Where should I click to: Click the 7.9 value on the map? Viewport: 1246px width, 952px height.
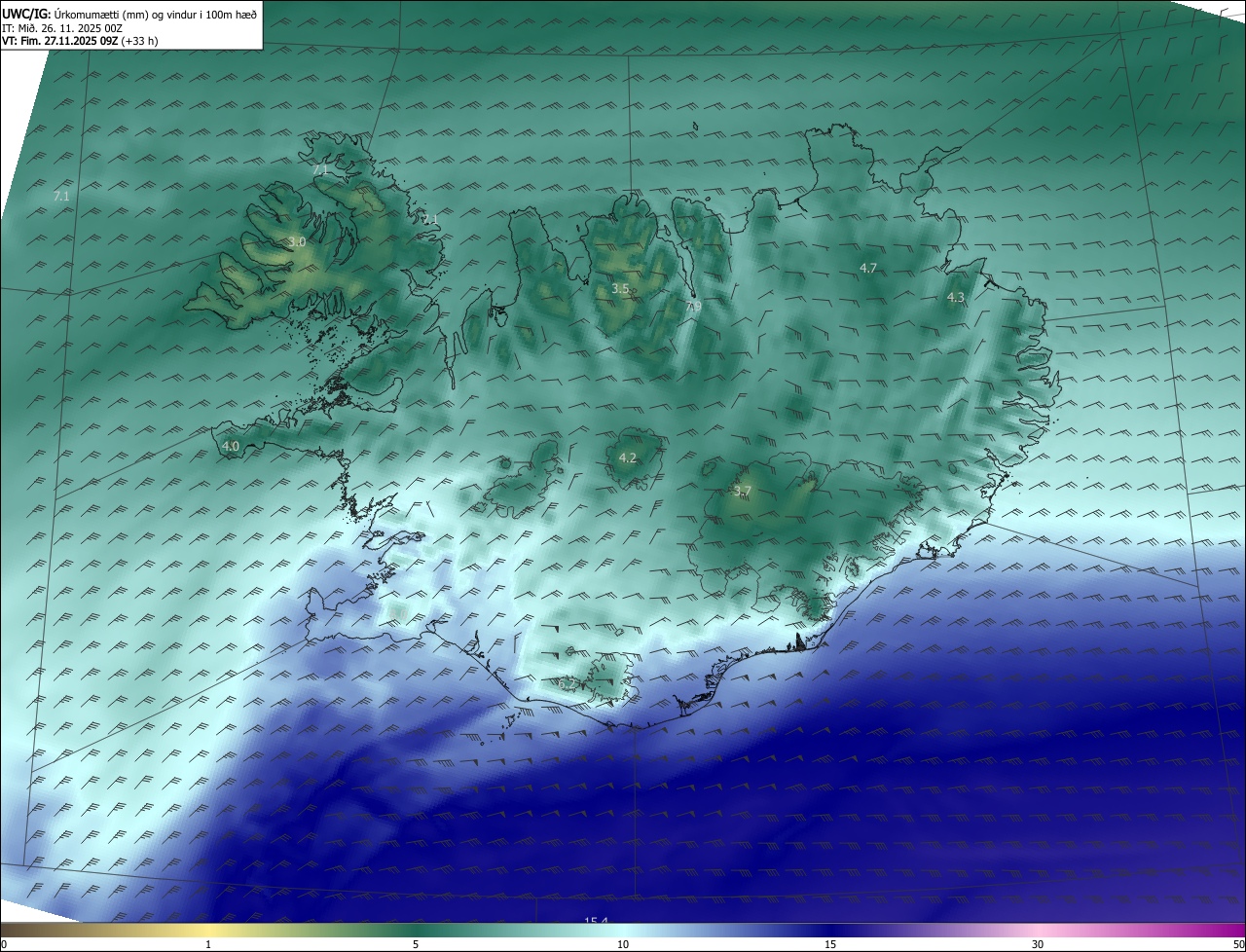pos(693,307)
